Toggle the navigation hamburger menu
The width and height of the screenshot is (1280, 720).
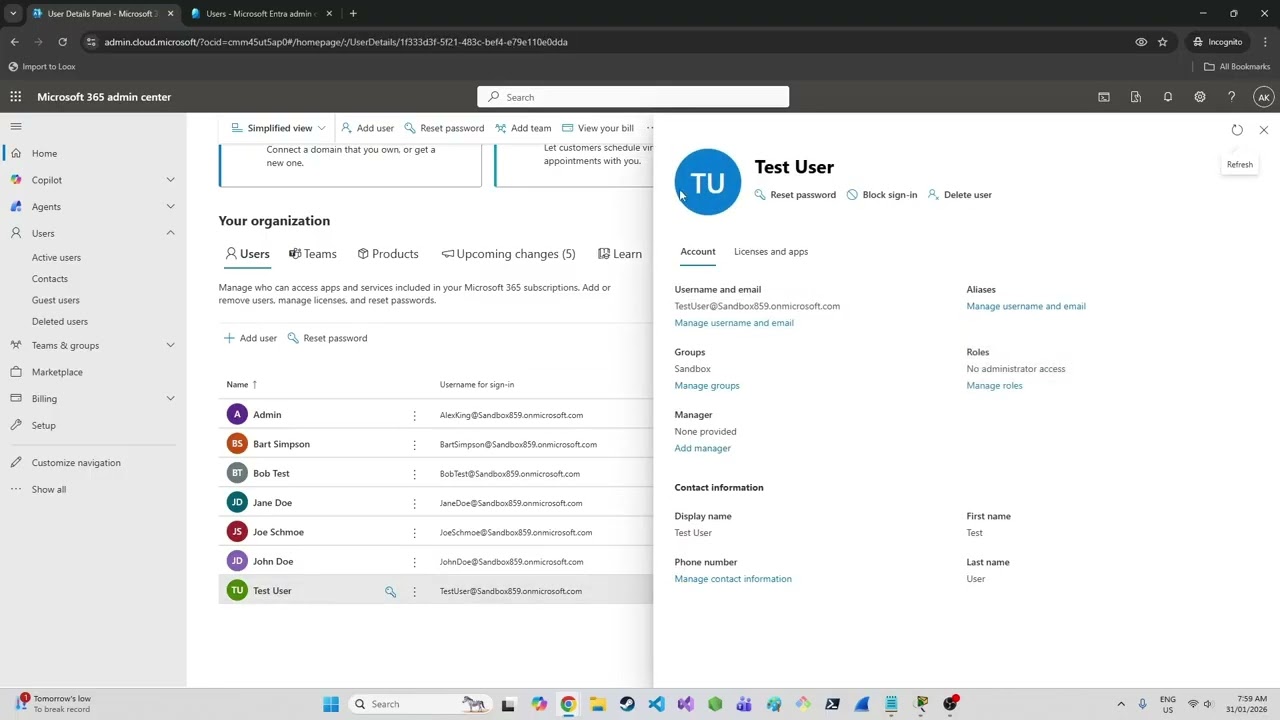[x=16, y=126]
